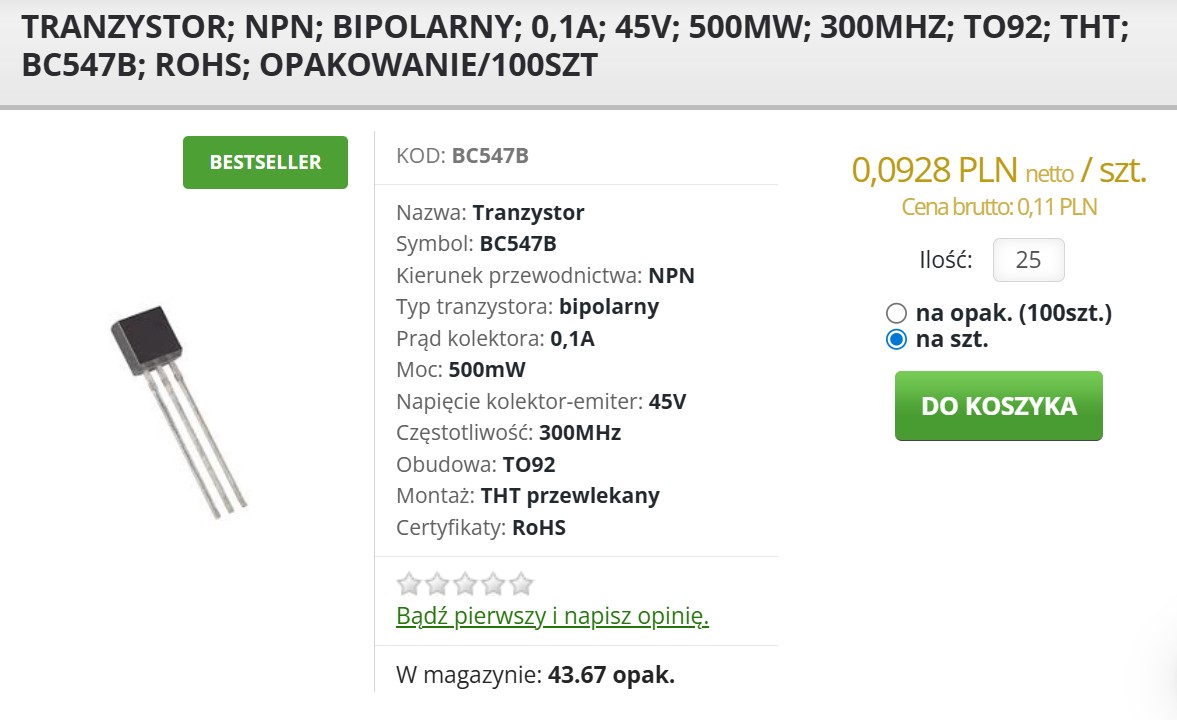Click the second rating star
The image size is (1177, 720).
pyautogui.click(x=437, y=584)
